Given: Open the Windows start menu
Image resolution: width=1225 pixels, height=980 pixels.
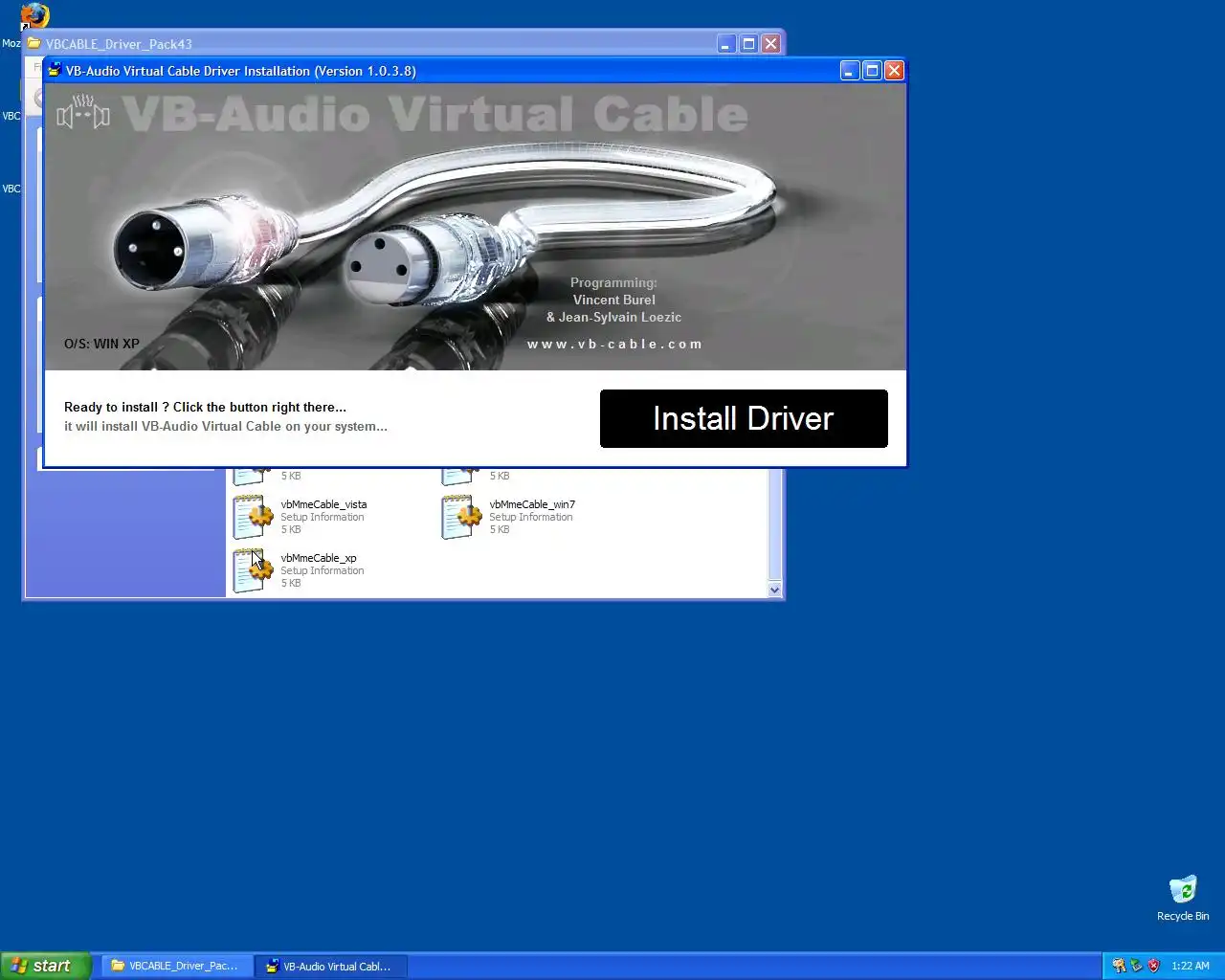Looking at the screenshot, I should point(46,966).
